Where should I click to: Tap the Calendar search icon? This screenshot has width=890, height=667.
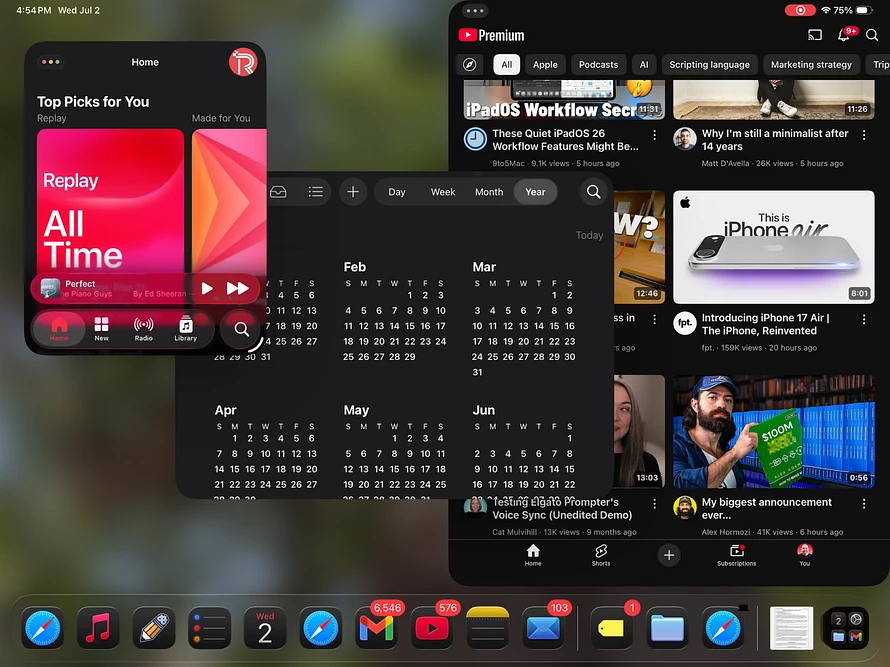click(593, 192)
